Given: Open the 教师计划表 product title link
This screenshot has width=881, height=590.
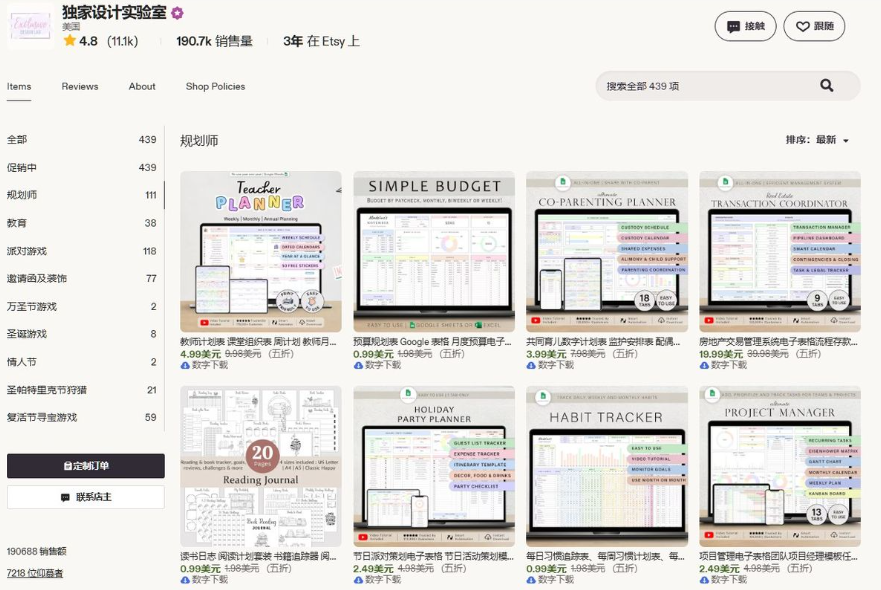Looking at the screenshot, I should coord(258,342).
